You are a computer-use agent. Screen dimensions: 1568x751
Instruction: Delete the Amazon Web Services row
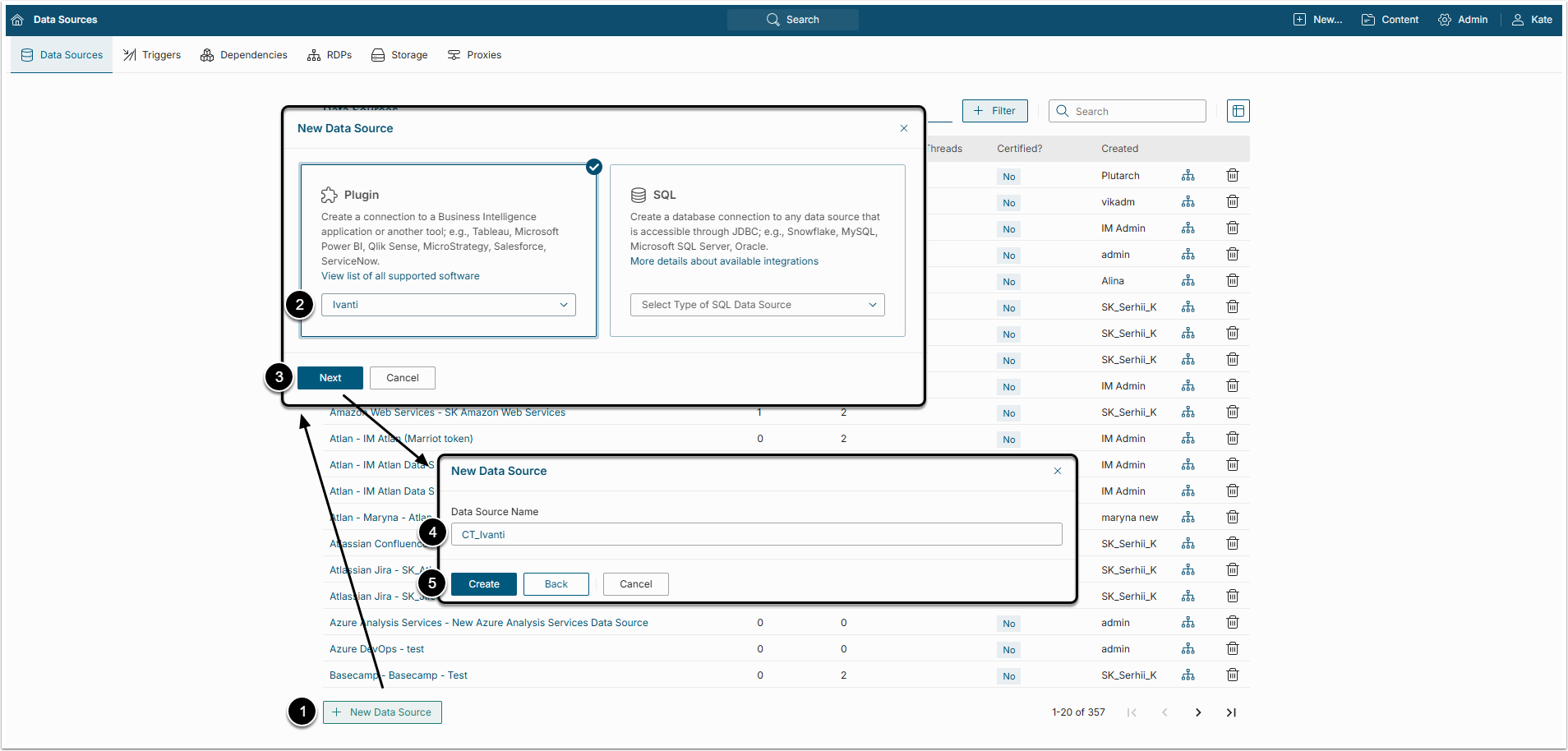[x=1233, y=412]
